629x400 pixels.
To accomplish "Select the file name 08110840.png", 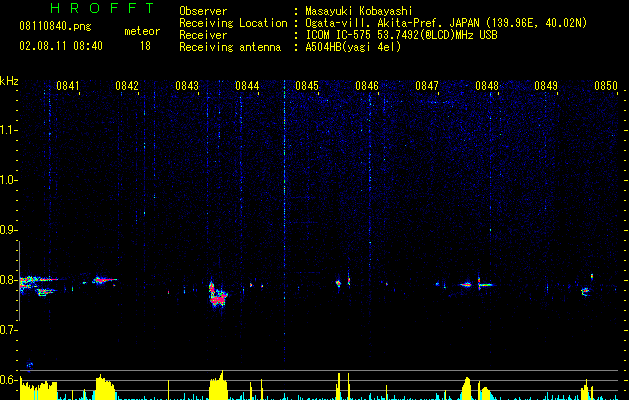I will (55, 27).
